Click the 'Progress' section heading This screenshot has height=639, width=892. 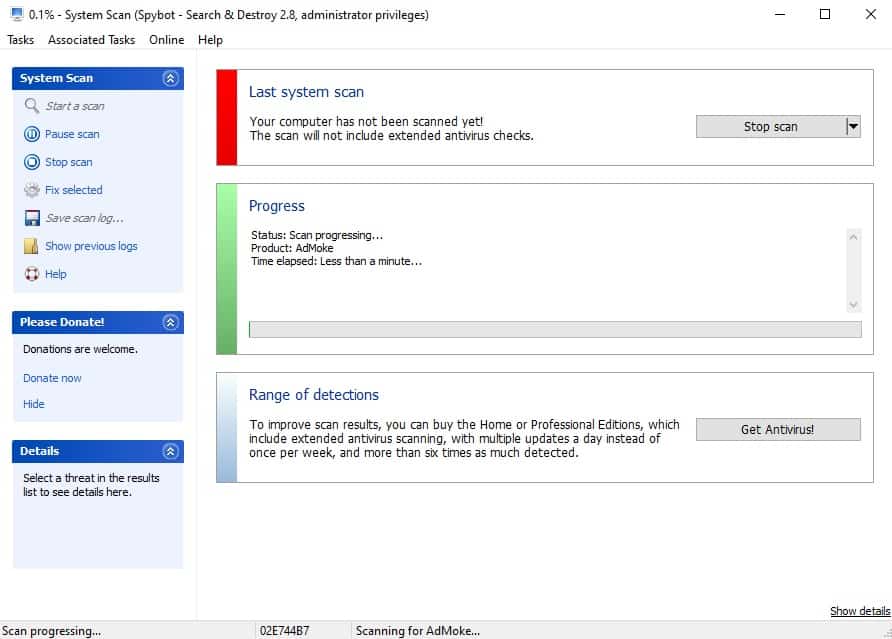276,206
